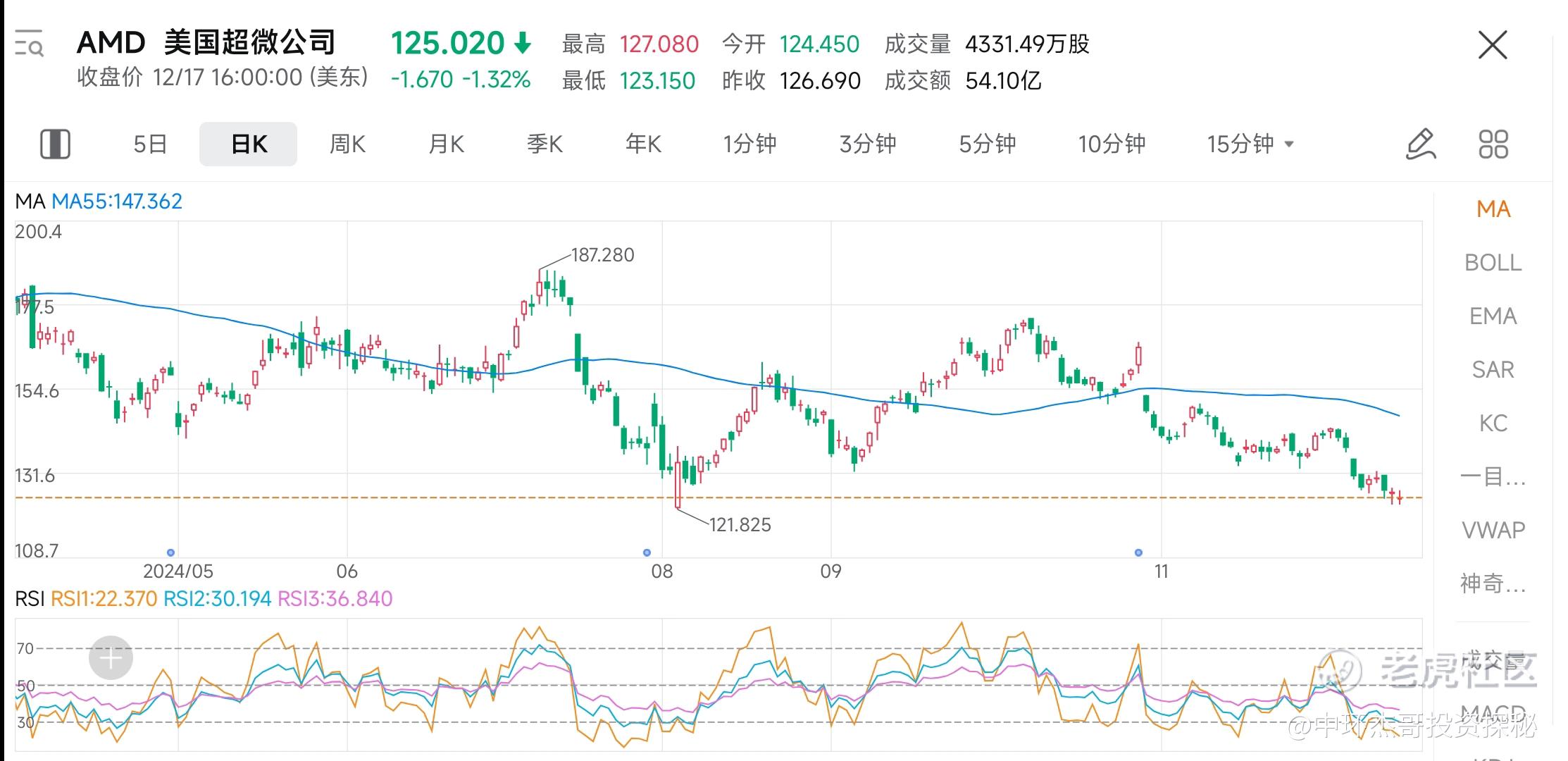
Task: Select the EMA indicator
Action: tap(1493, 316)
